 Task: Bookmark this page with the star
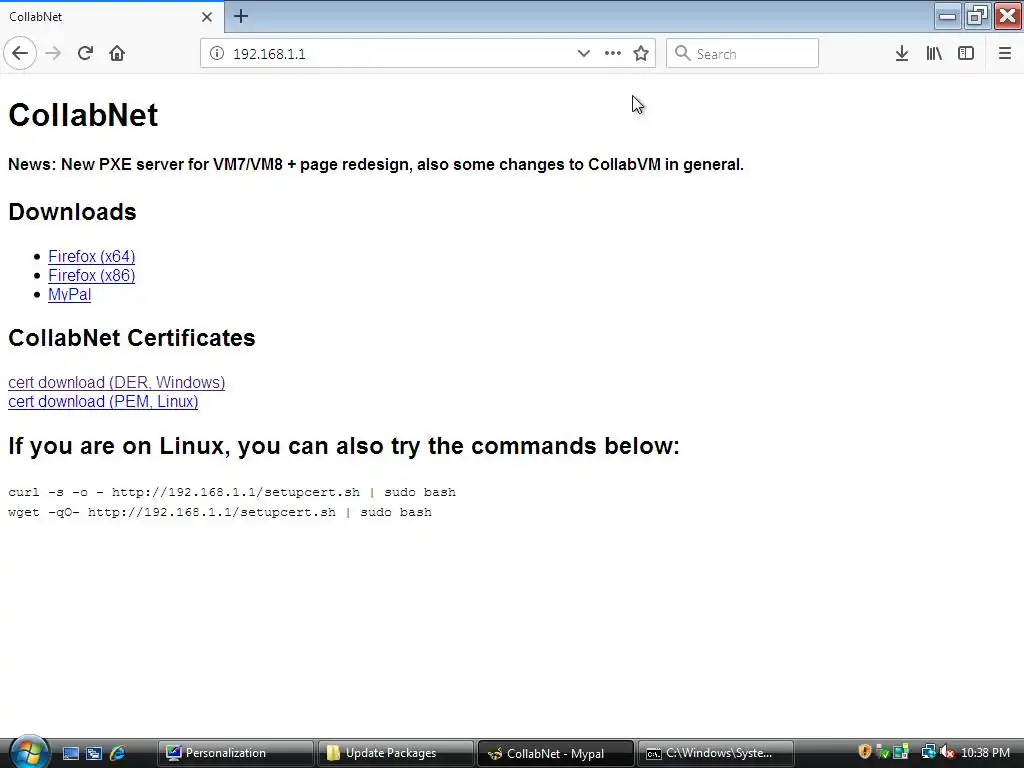coord(641,54)
